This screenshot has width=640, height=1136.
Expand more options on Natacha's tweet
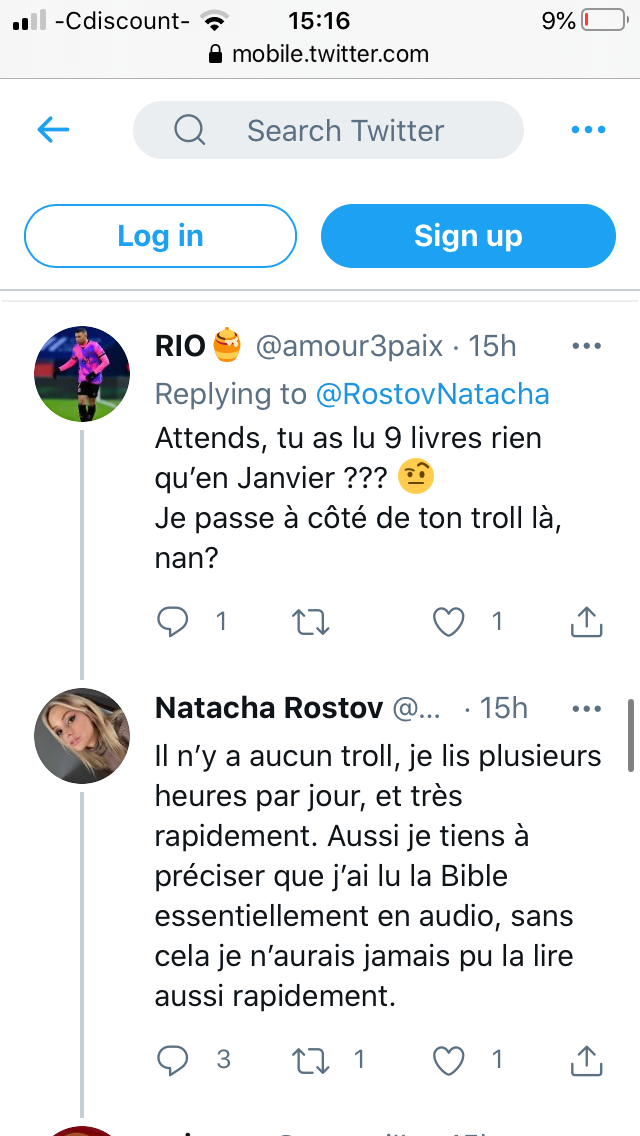point(586,709)
